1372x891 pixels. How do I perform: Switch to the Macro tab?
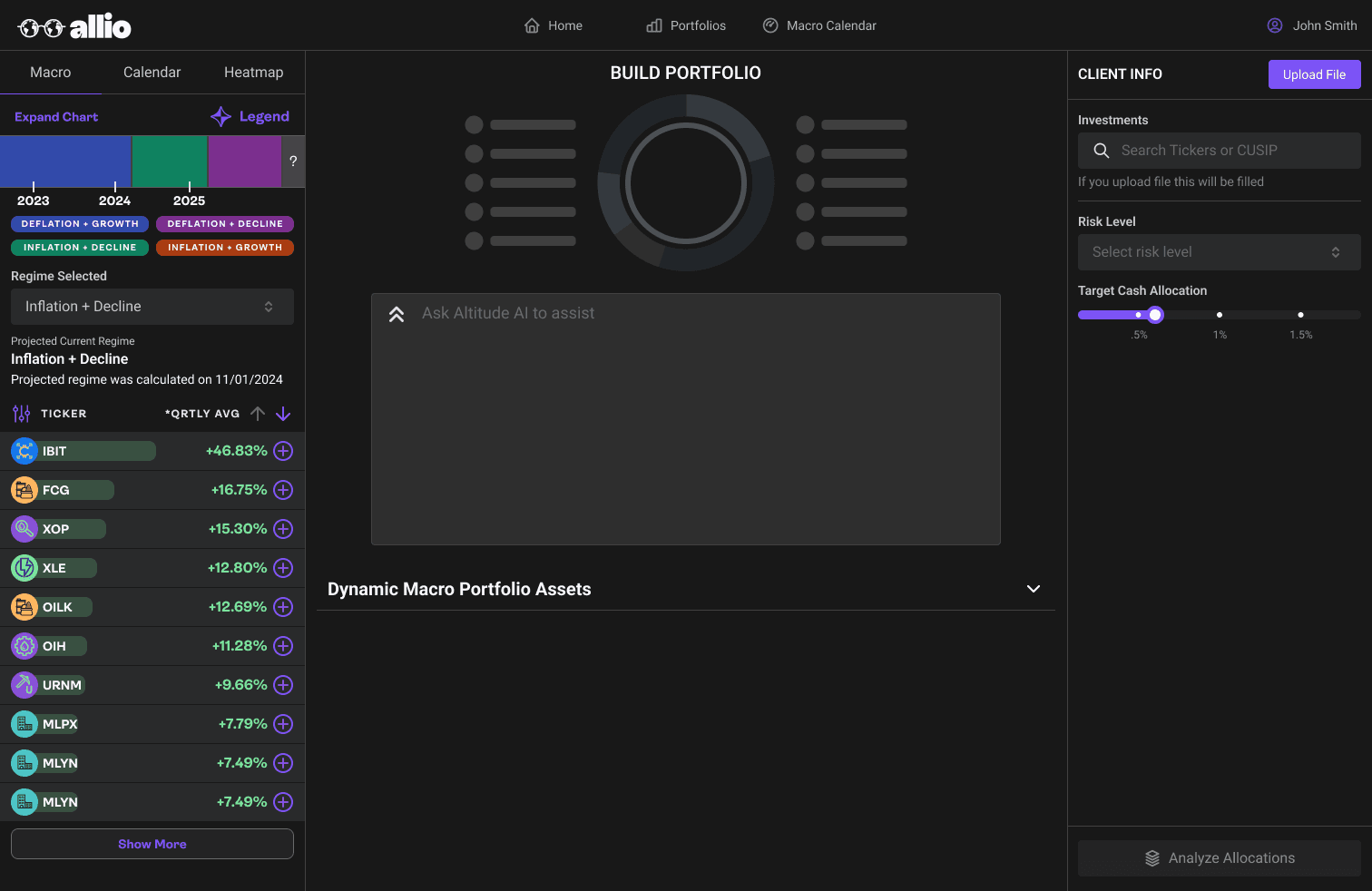51,73
